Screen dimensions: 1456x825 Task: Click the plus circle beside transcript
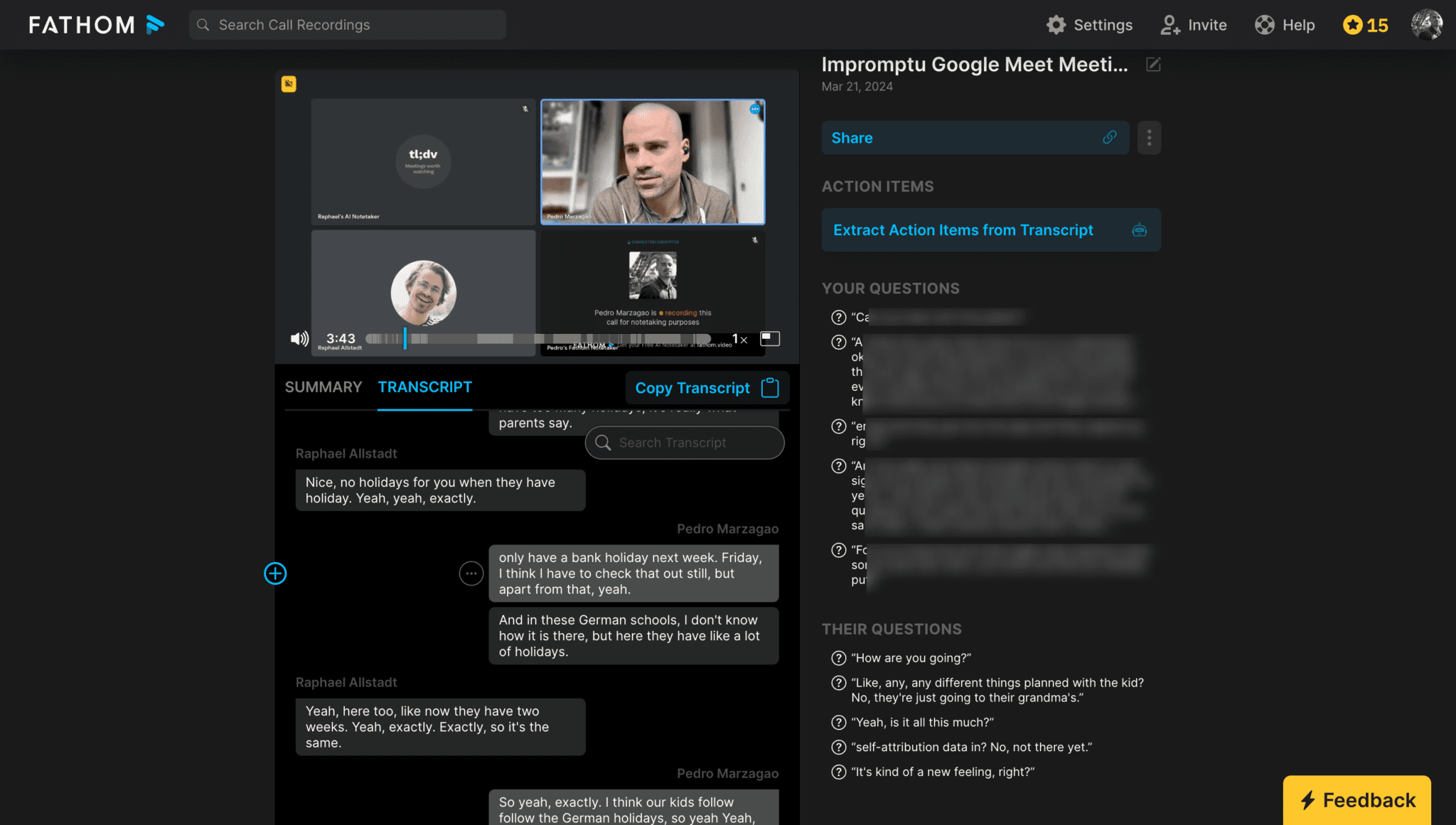[x=275, y=573]
